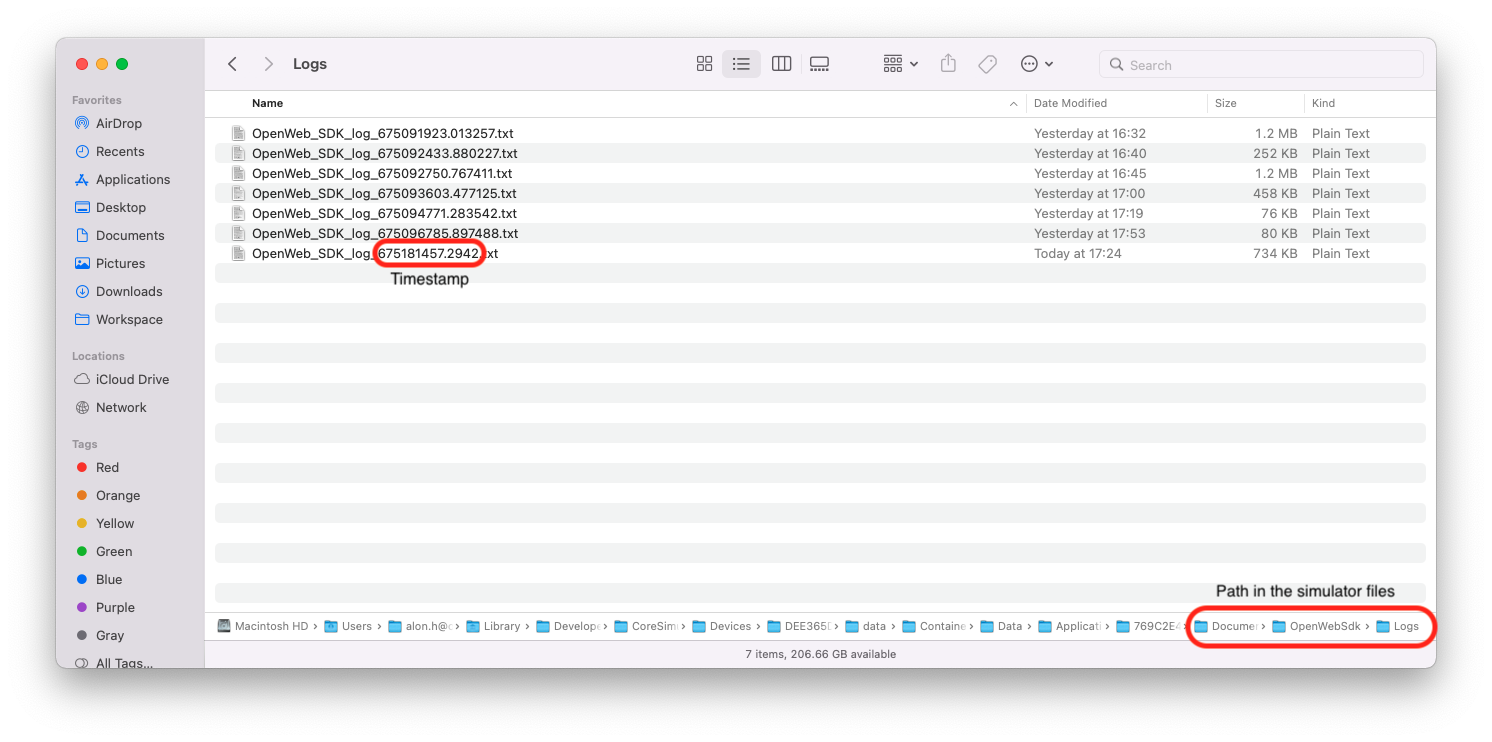Image resolution: width=1492 pixels, height=742 pixels.
Task: Open Applications in the sidebar
Action: tap(123, 179)
